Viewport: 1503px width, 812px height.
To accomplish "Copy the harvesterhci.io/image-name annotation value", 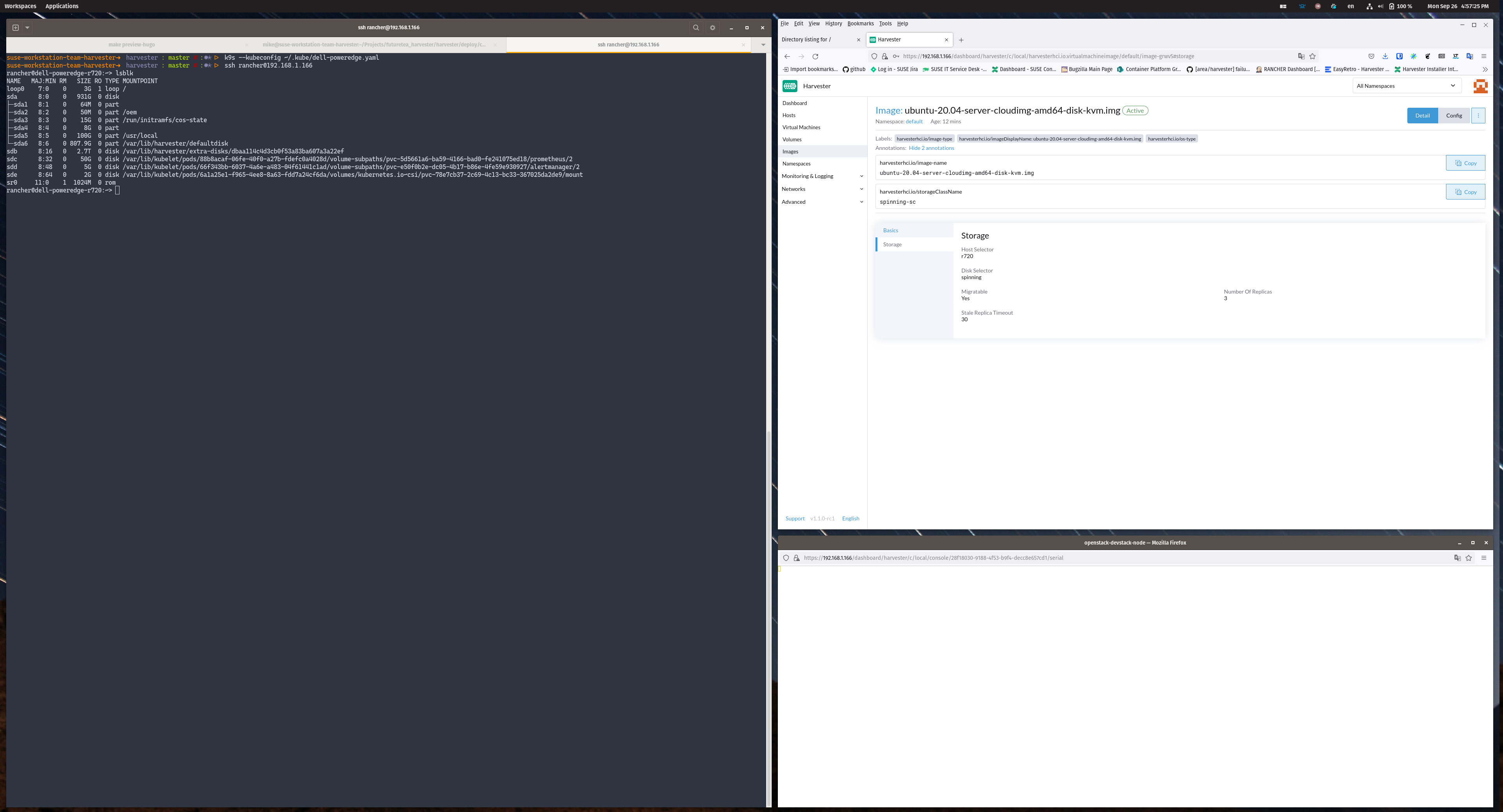I will (x=1465, y=163).
